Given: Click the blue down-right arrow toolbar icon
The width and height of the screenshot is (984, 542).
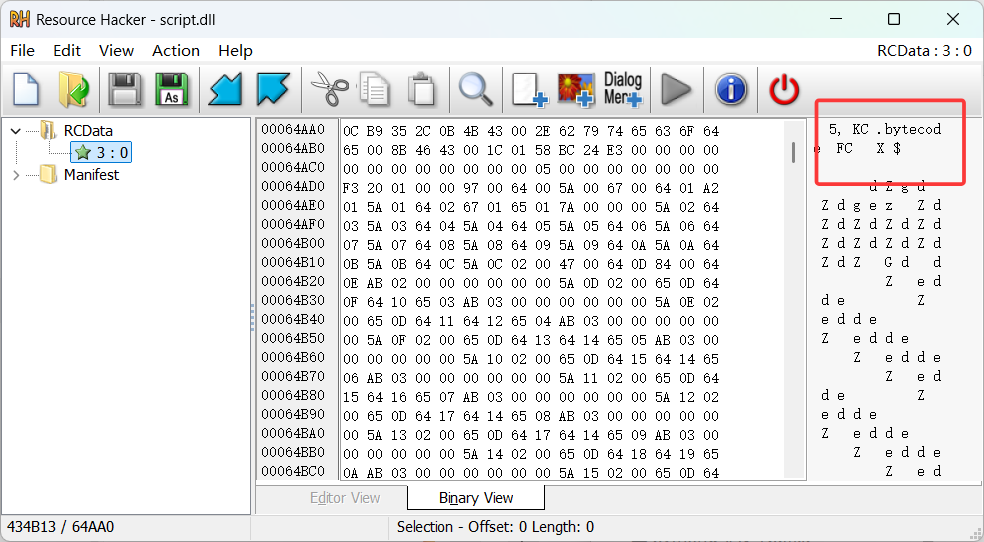Looking at the screenshot, I should (x=273, y=89).
